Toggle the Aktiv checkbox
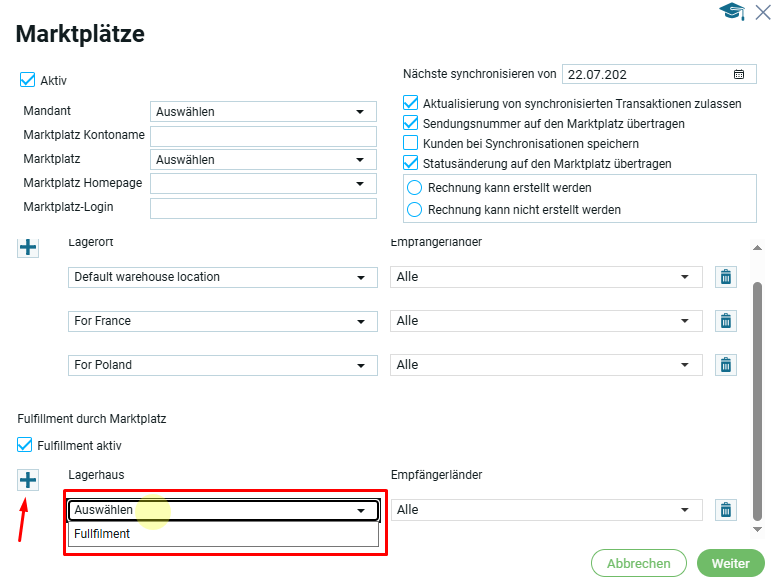 pos(28,80)
